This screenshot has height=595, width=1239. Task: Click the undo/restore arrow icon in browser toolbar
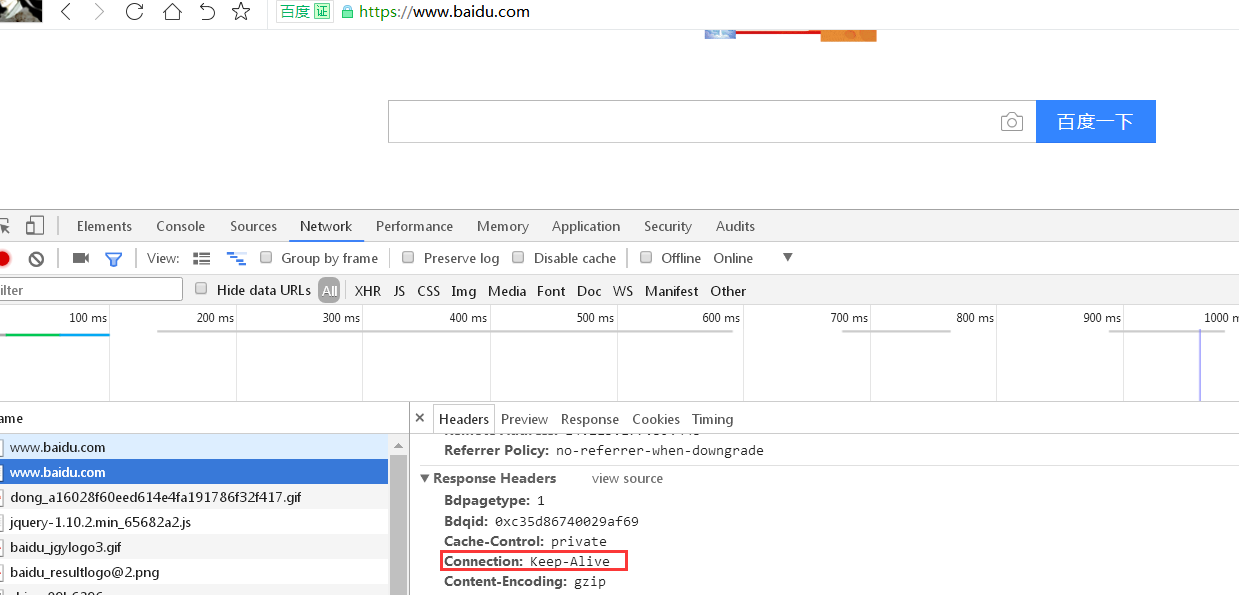point(207,12)
